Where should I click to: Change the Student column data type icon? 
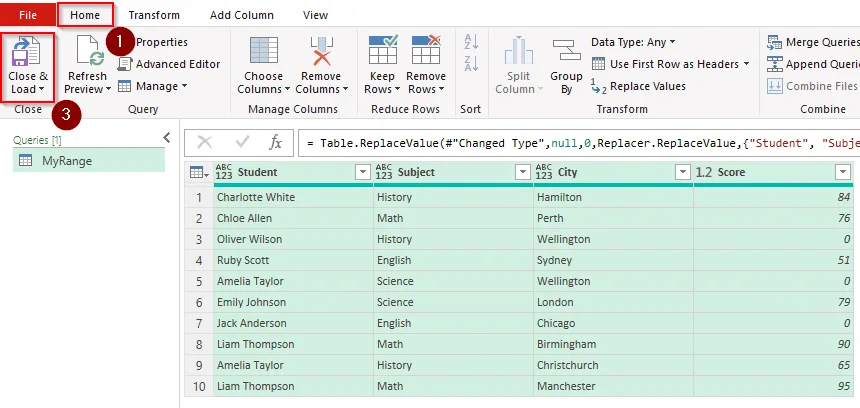(x=224, y=172)
